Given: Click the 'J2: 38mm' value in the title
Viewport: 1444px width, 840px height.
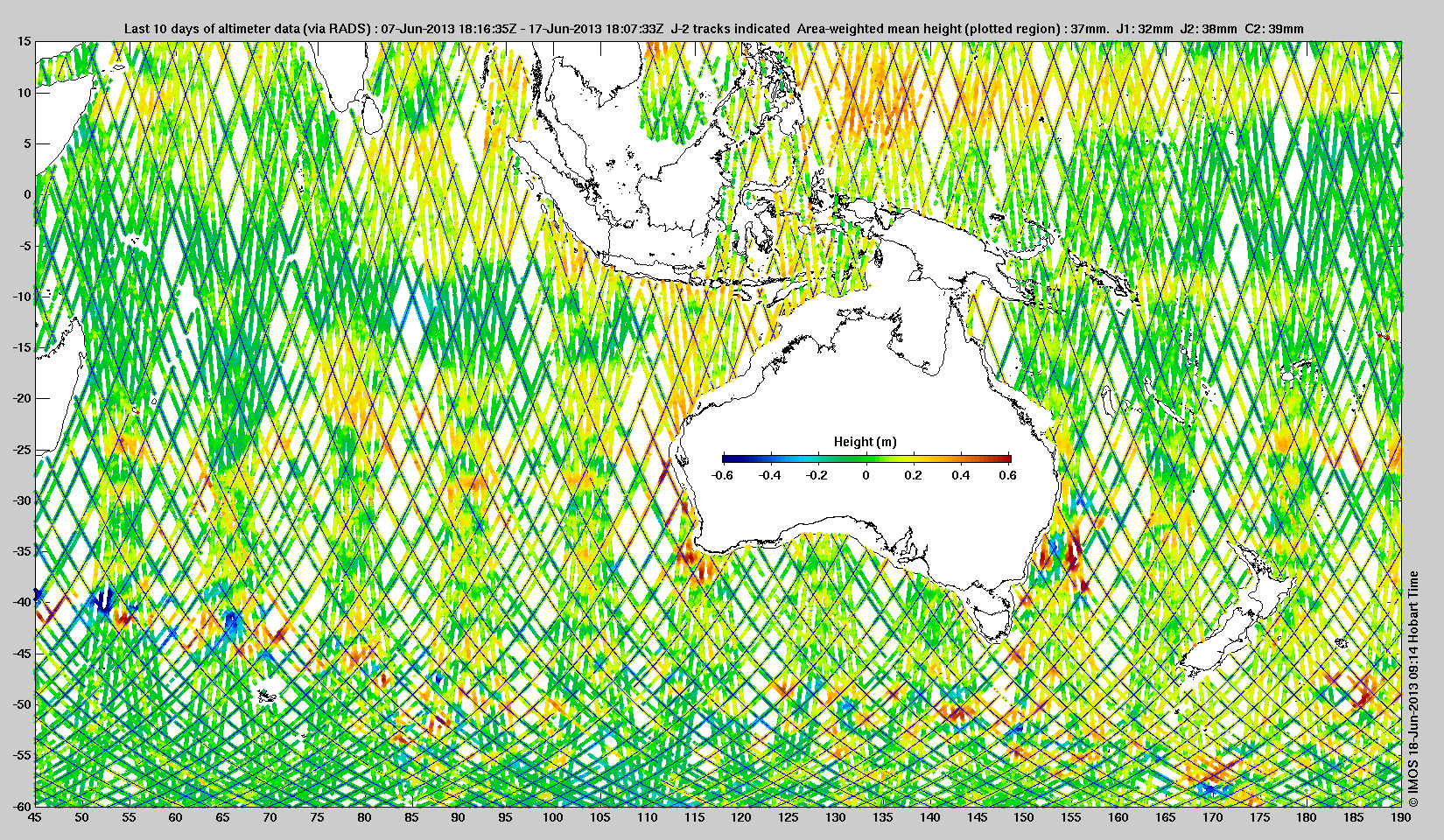Looking at the screenshot, I should [x=1209, y=29].
